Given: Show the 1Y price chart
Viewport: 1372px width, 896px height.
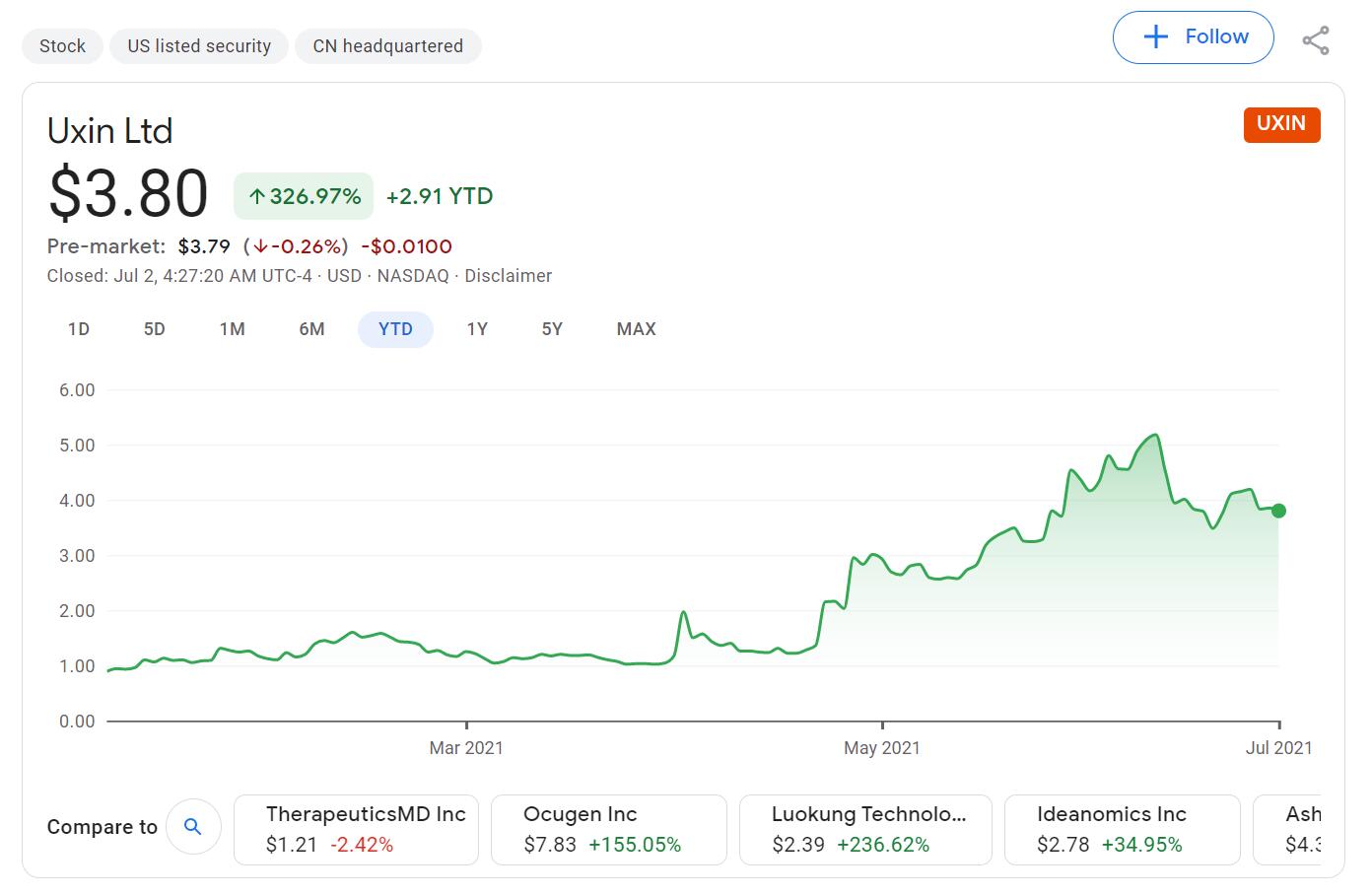Looking at the screenshot, I should coord(477,329).
